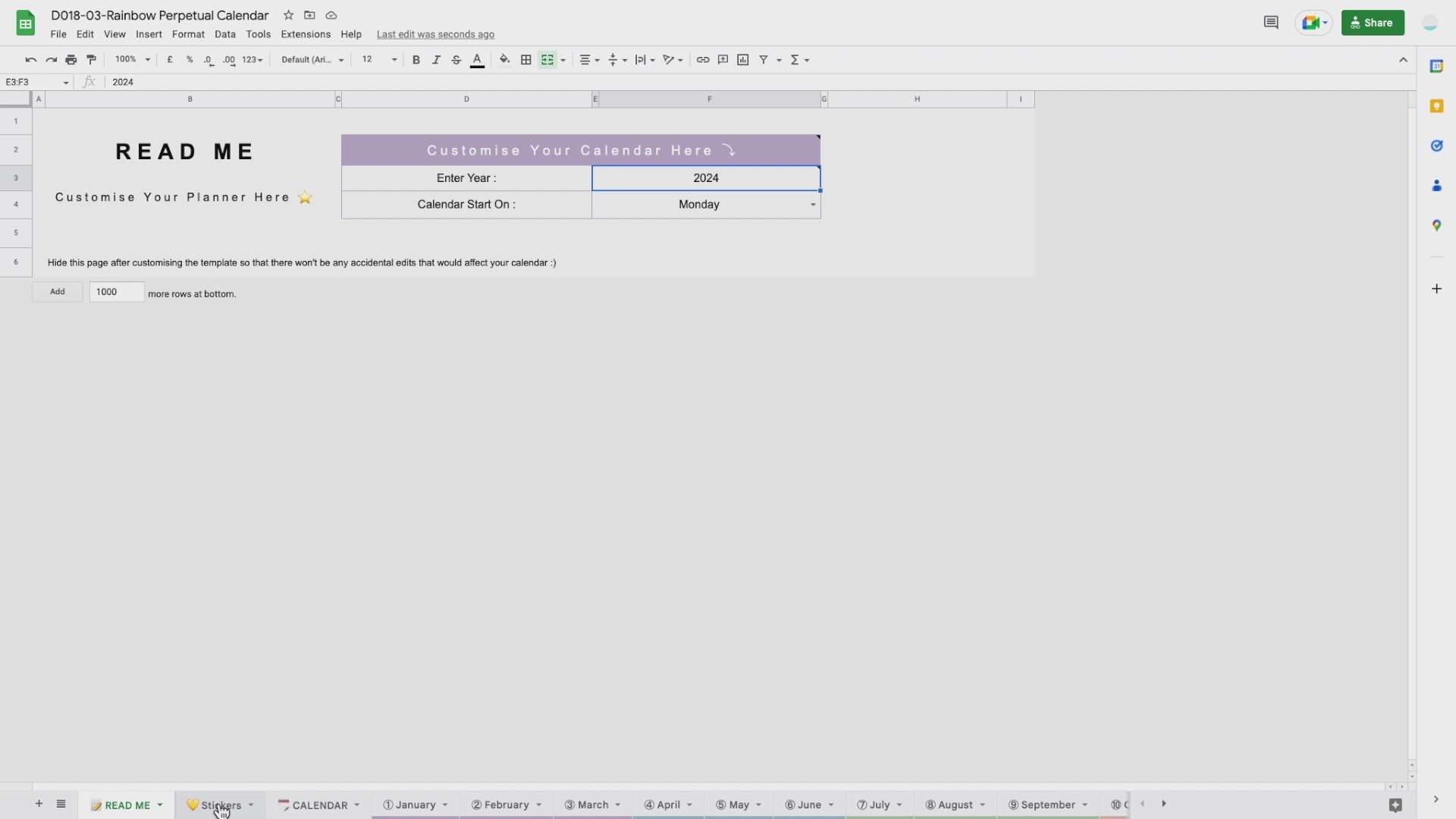Insert a link with the link icon
The height and width of the screenshot is (819, 1456).
click(x=703, y=60)
